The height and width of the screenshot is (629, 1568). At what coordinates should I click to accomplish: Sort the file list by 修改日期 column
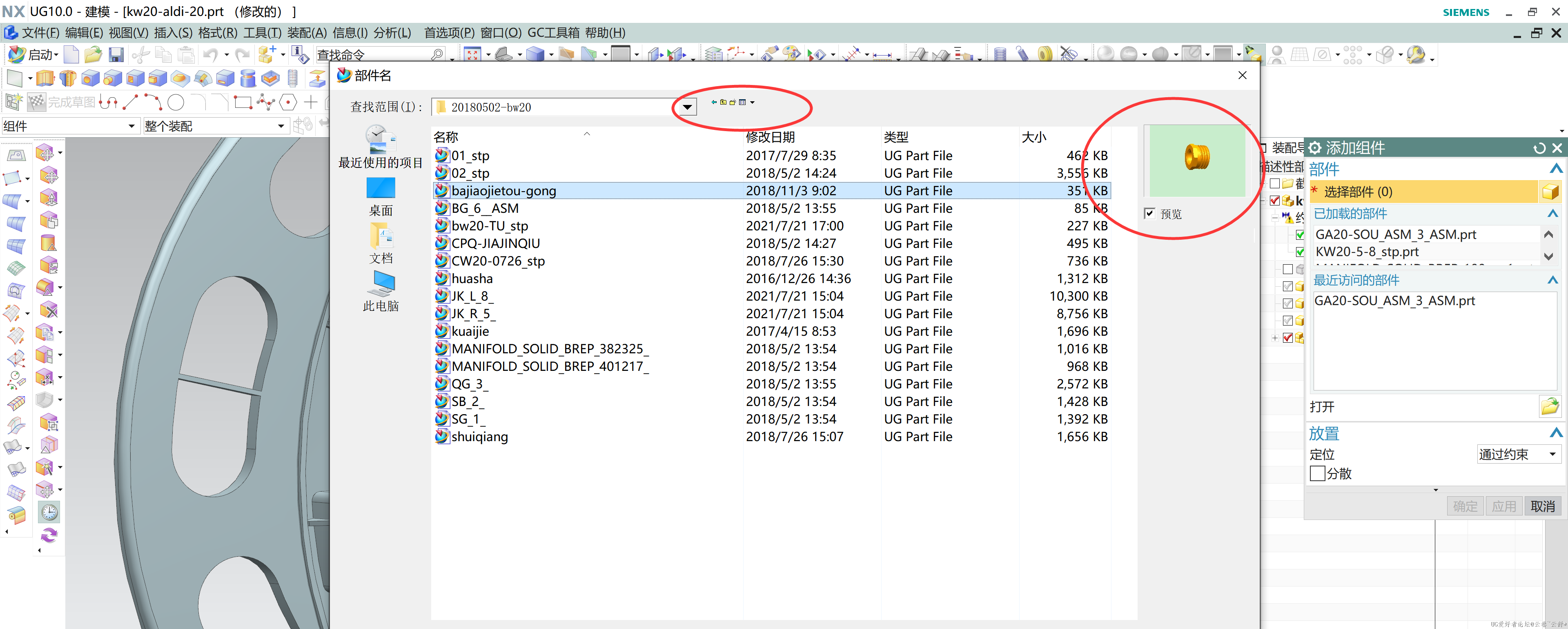point(770,137)
